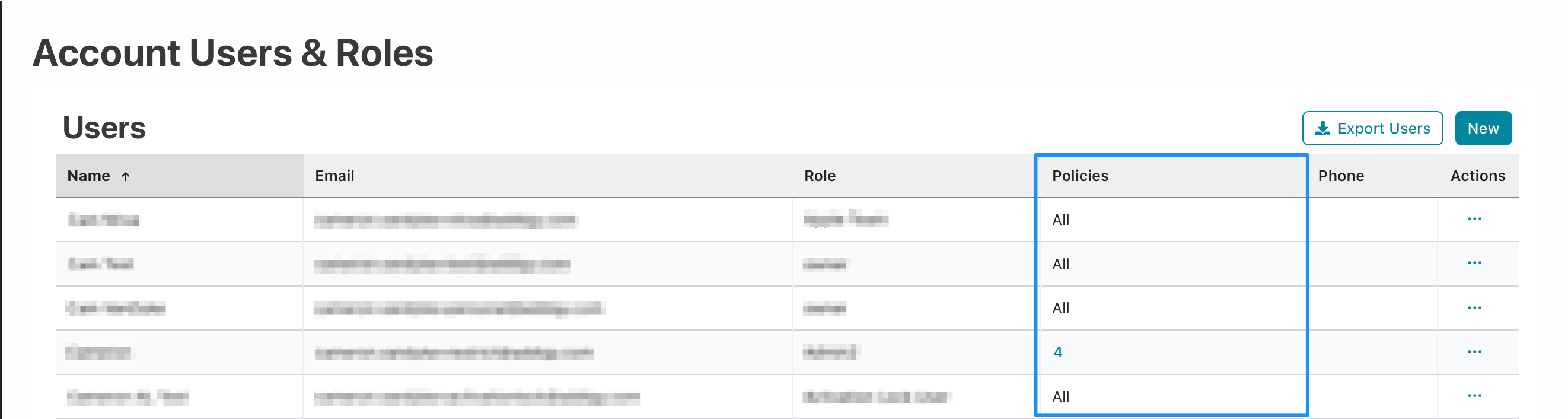Click the Name column header
The width and height of the screenshot is (1568, 419).
(x=88, y=176)
